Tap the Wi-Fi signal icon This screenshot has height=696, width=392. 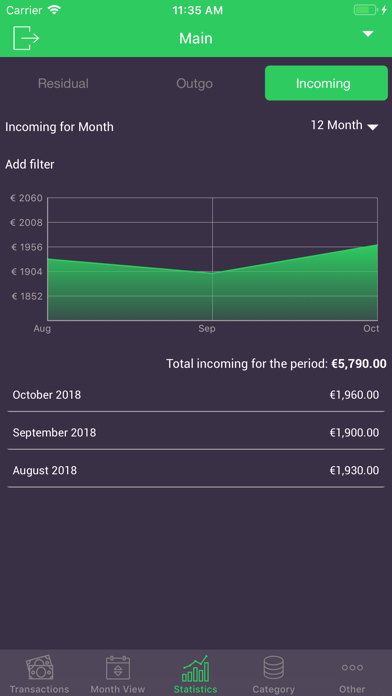tap(54, 10)
